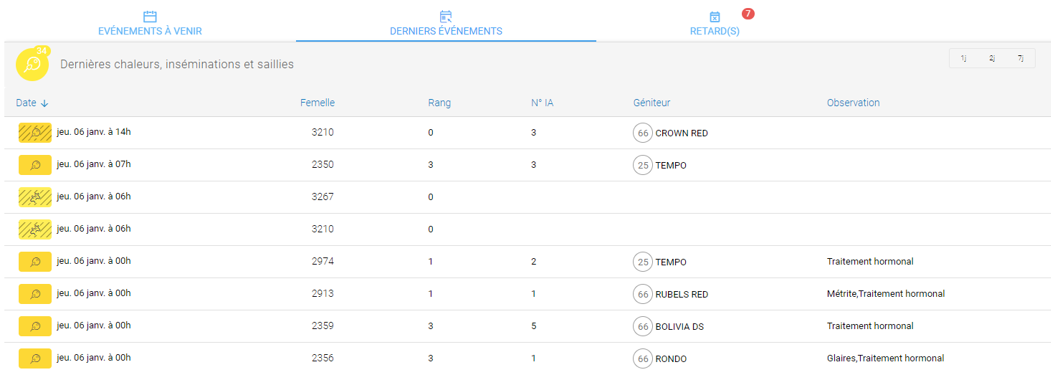Click the calendar icon above Derniers événements
This screenshot has height=381, width=1057.
click(x=446, y=16)
